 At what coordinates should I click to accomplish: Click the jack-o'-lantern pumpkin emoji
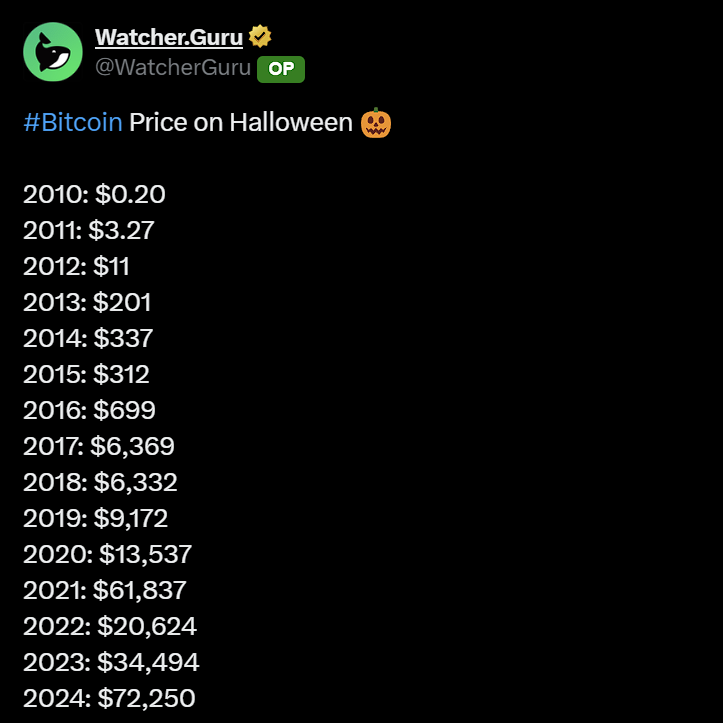coord(376,124)
